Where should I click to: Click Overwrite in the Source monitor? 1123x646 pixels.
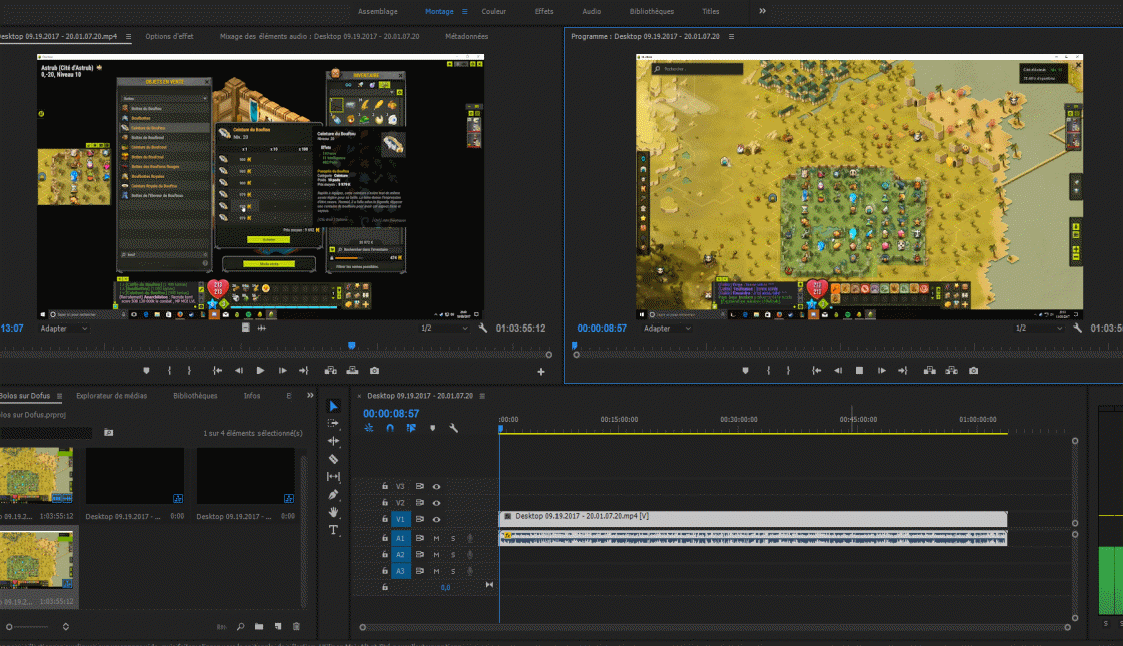tap(352, 370)
